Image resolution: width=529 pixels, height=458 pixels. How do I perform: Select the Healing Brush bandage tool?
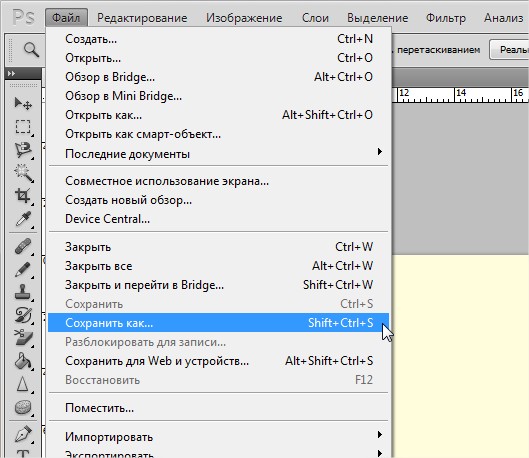click(23, 246)
